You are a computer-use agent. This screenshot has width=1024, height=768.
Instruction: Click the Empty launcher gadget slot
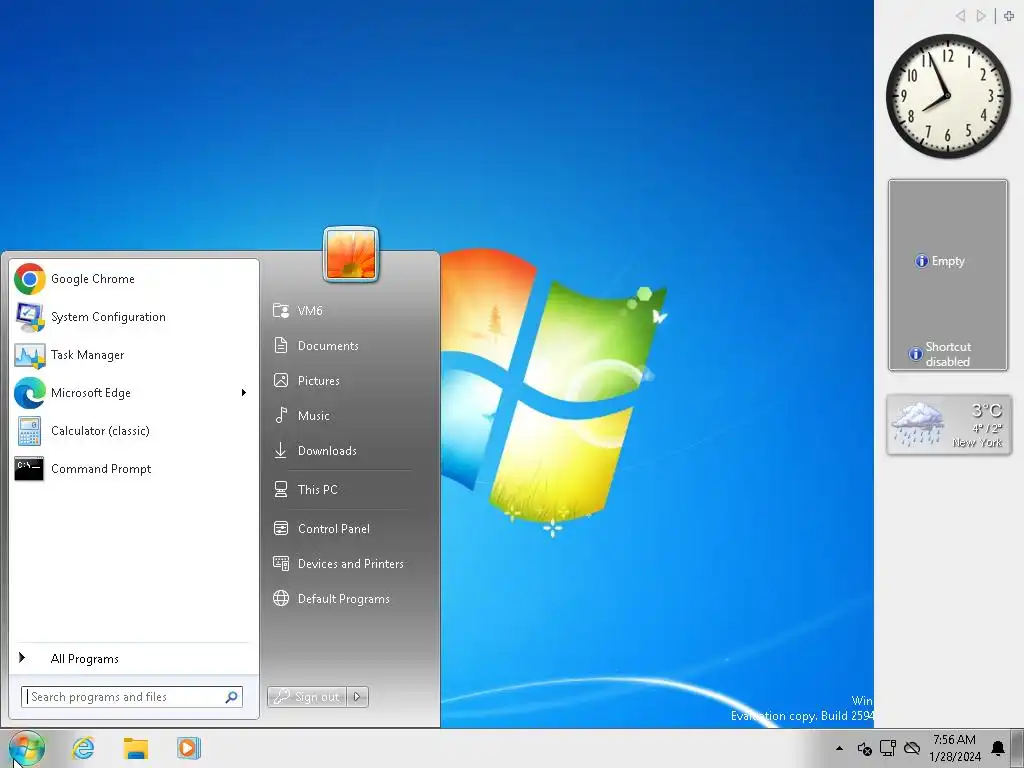[x=940, y=261]
